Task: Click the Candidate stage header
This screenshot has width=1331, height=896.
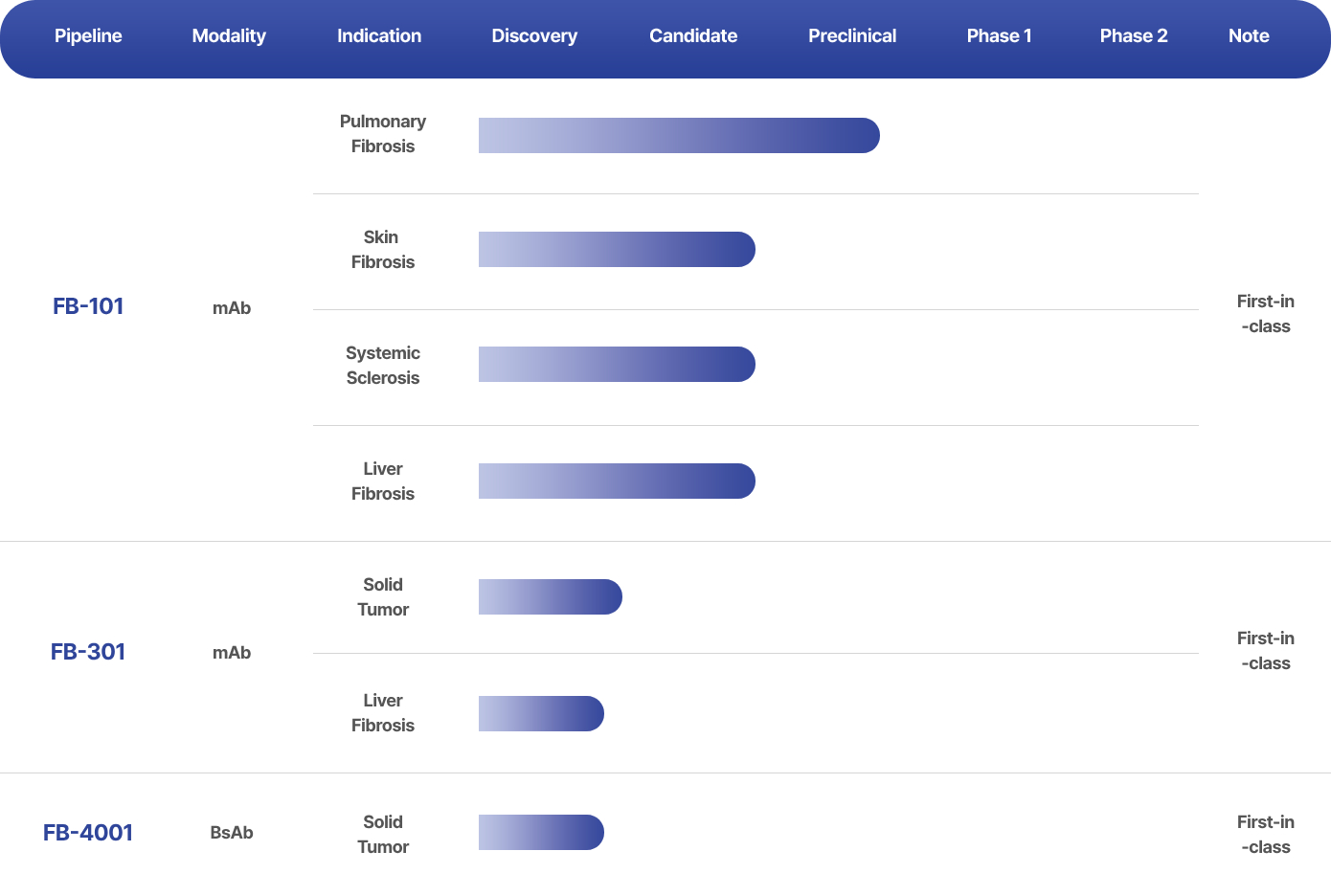Action: 693,36
